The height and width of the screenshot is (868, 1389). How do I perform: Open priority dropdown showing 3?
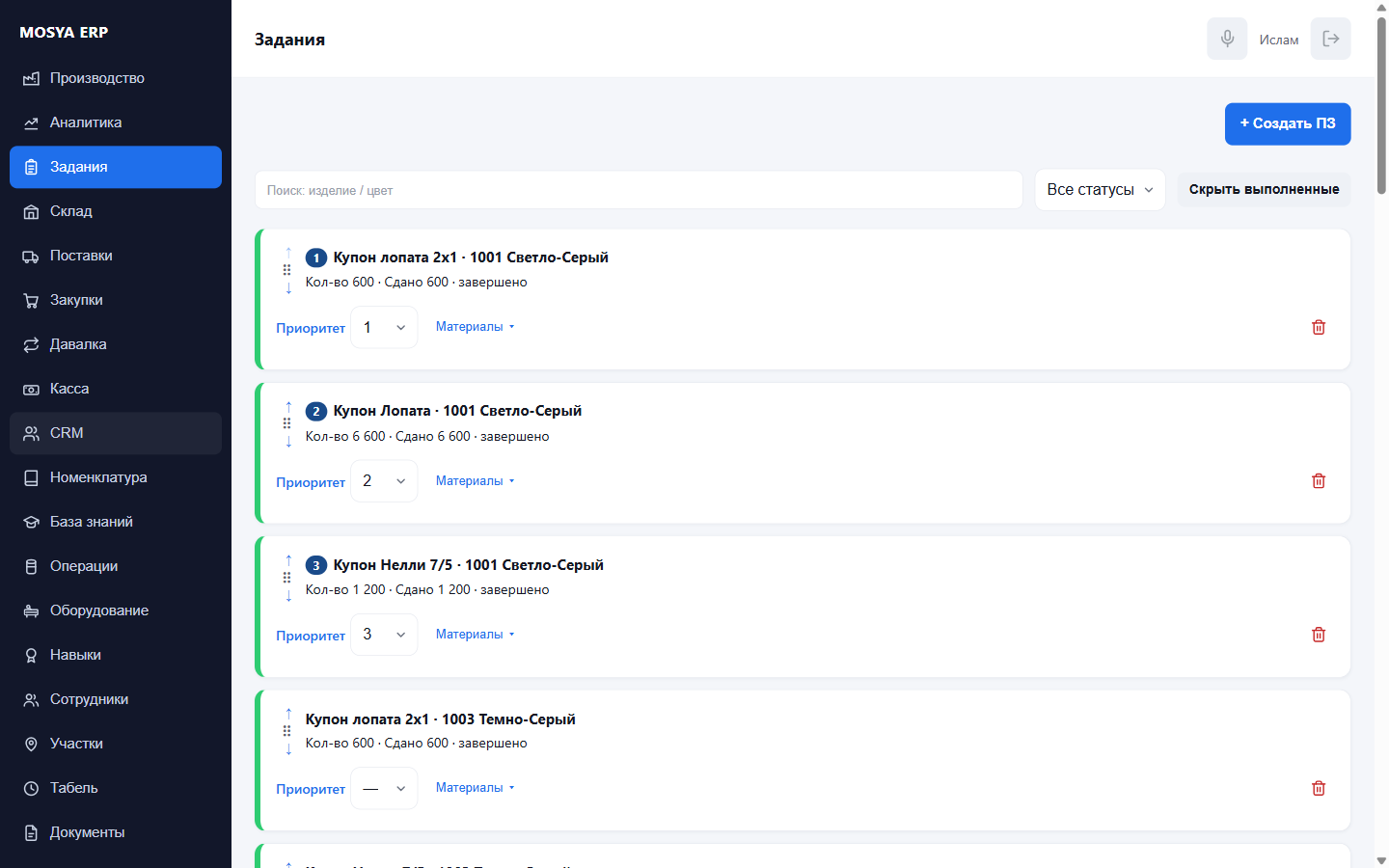coord(384,635)
